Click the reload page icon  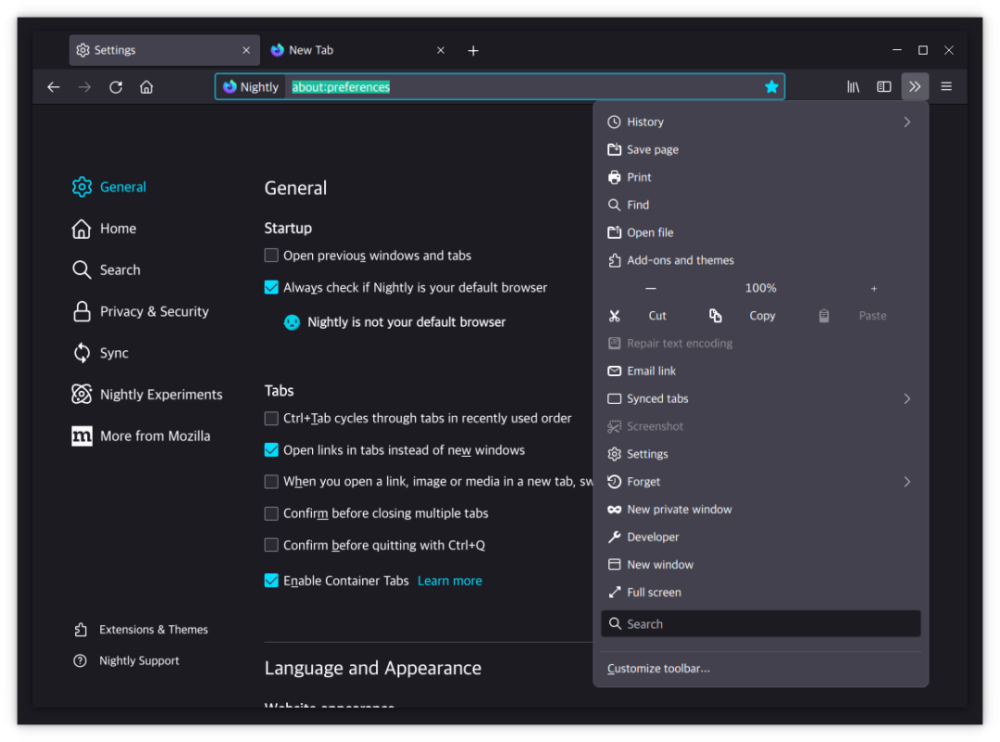(116, 87)
